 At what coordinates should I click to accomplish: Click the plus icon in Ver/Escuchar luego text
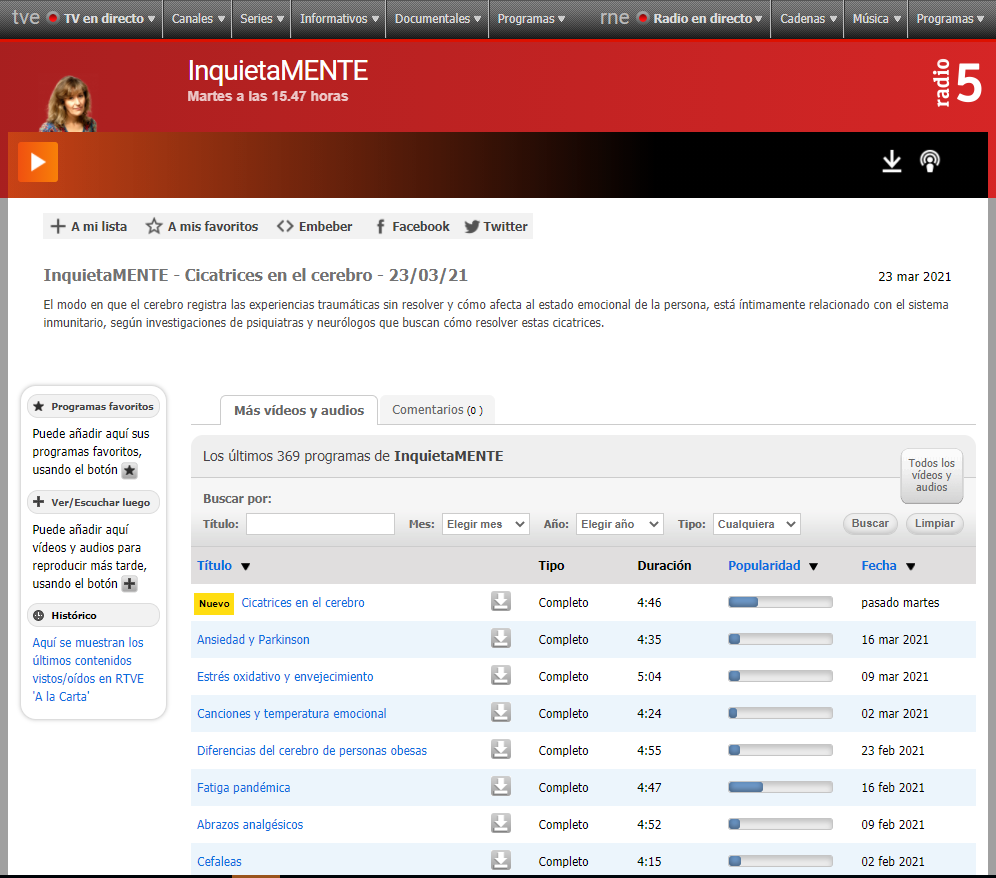[x=130, y=584]
